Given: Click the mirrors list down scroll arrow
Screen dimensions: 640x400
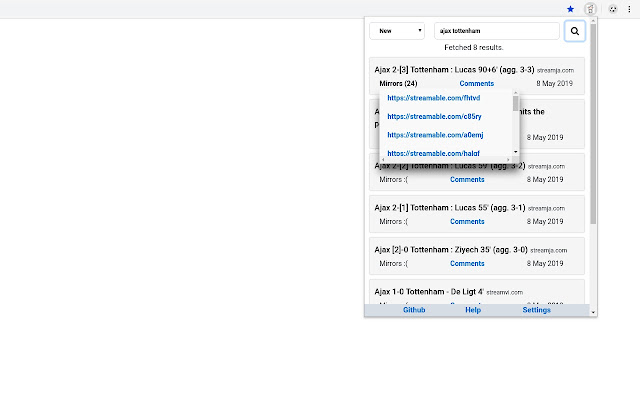Looking at the screenshot, I should (x=516, y=152).
